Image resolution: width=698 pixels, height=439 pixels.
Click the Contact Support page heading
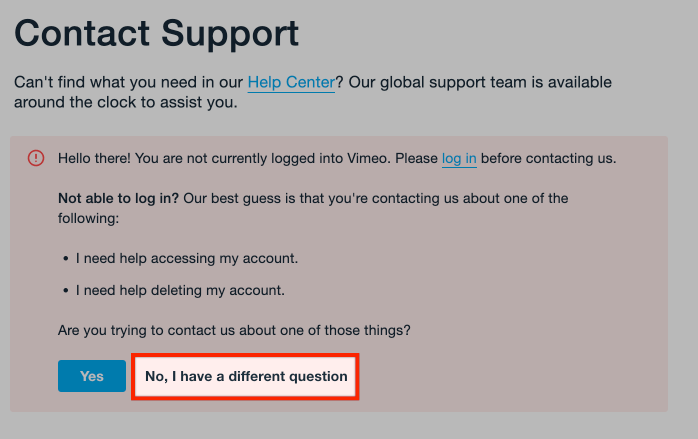(156, 33)
